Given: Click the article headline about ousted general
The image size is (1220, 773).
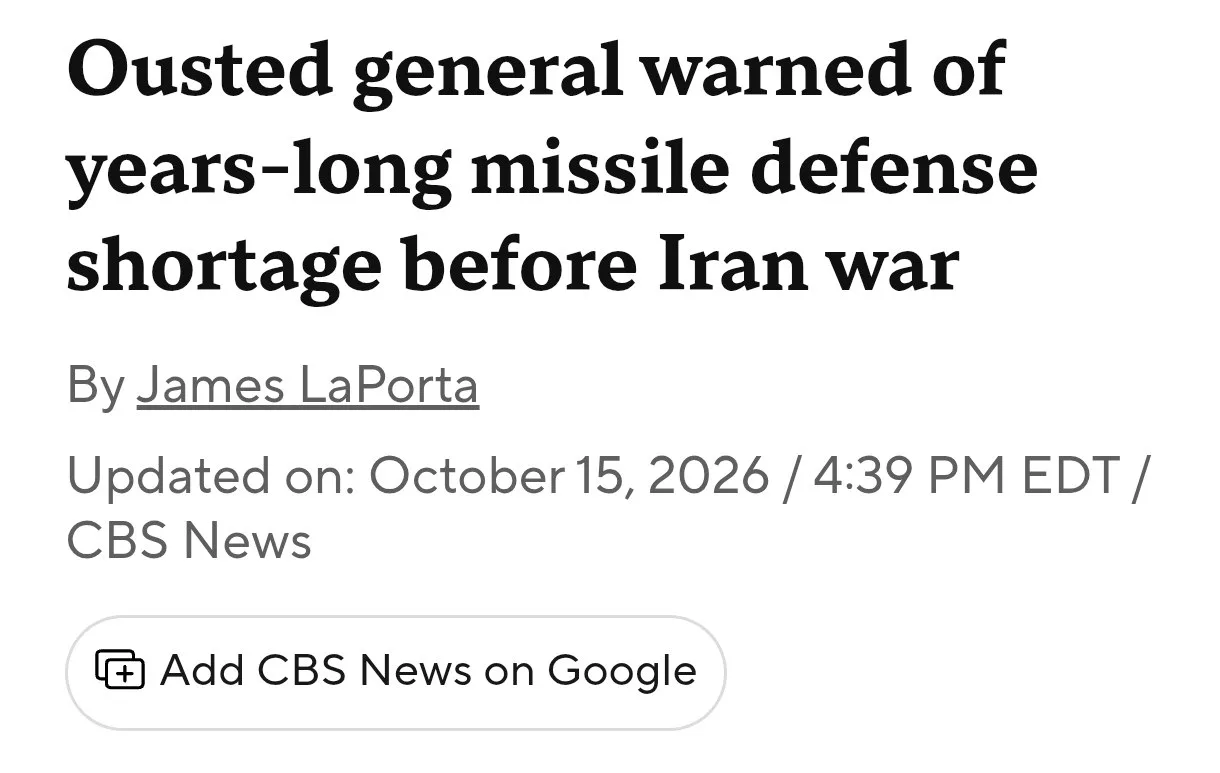Looking at the screenshot, I should 552,169.
